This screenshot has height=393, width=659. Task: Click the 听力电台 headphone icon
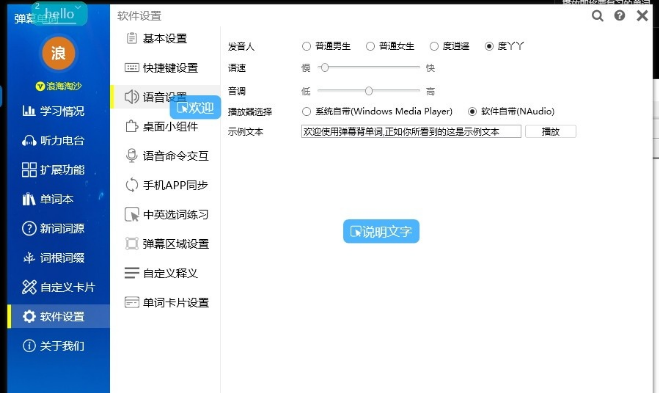[29, 140]
